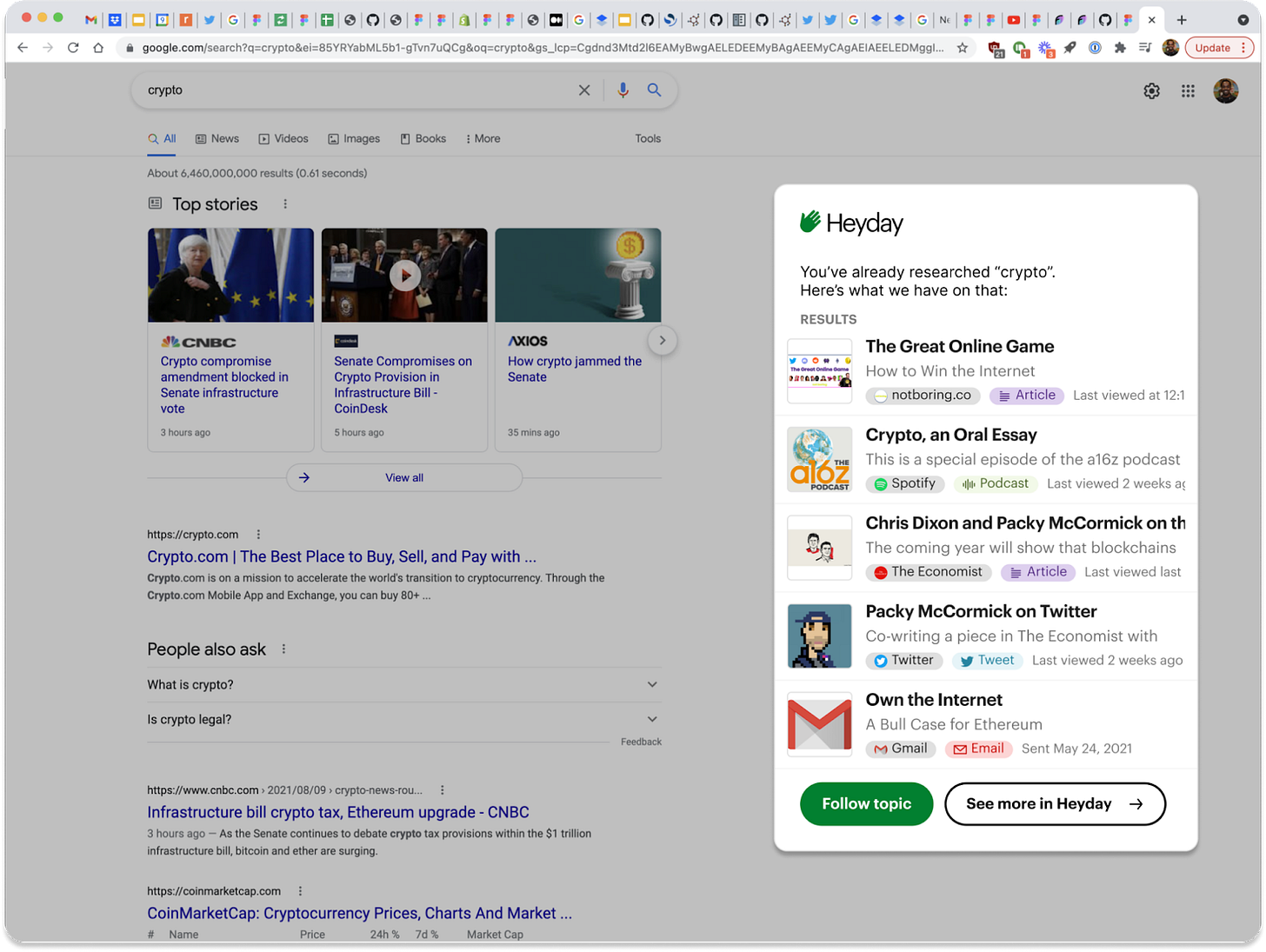This screenshot has height=952, width=1266.
Task: Click the Podcast type tag
Action: click(996, 484)
